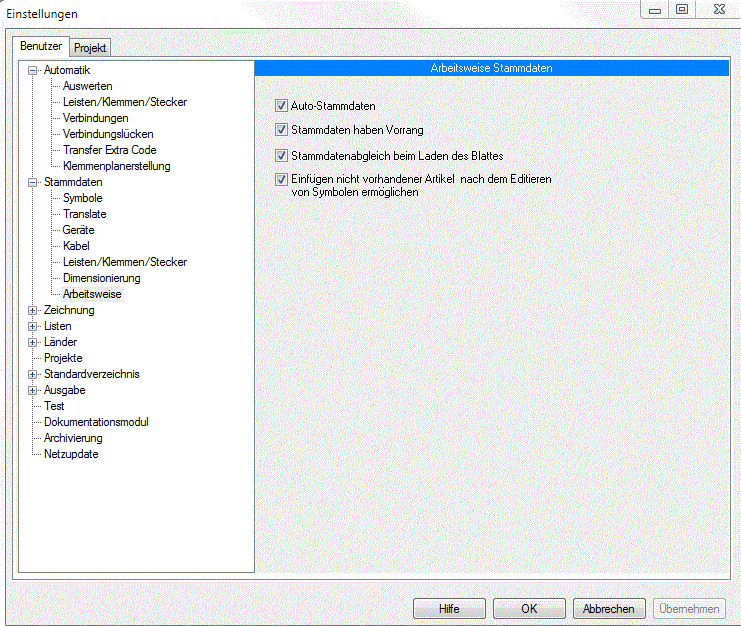Expand the Listen tree node

pyautogui.click(x=32, y=326)
